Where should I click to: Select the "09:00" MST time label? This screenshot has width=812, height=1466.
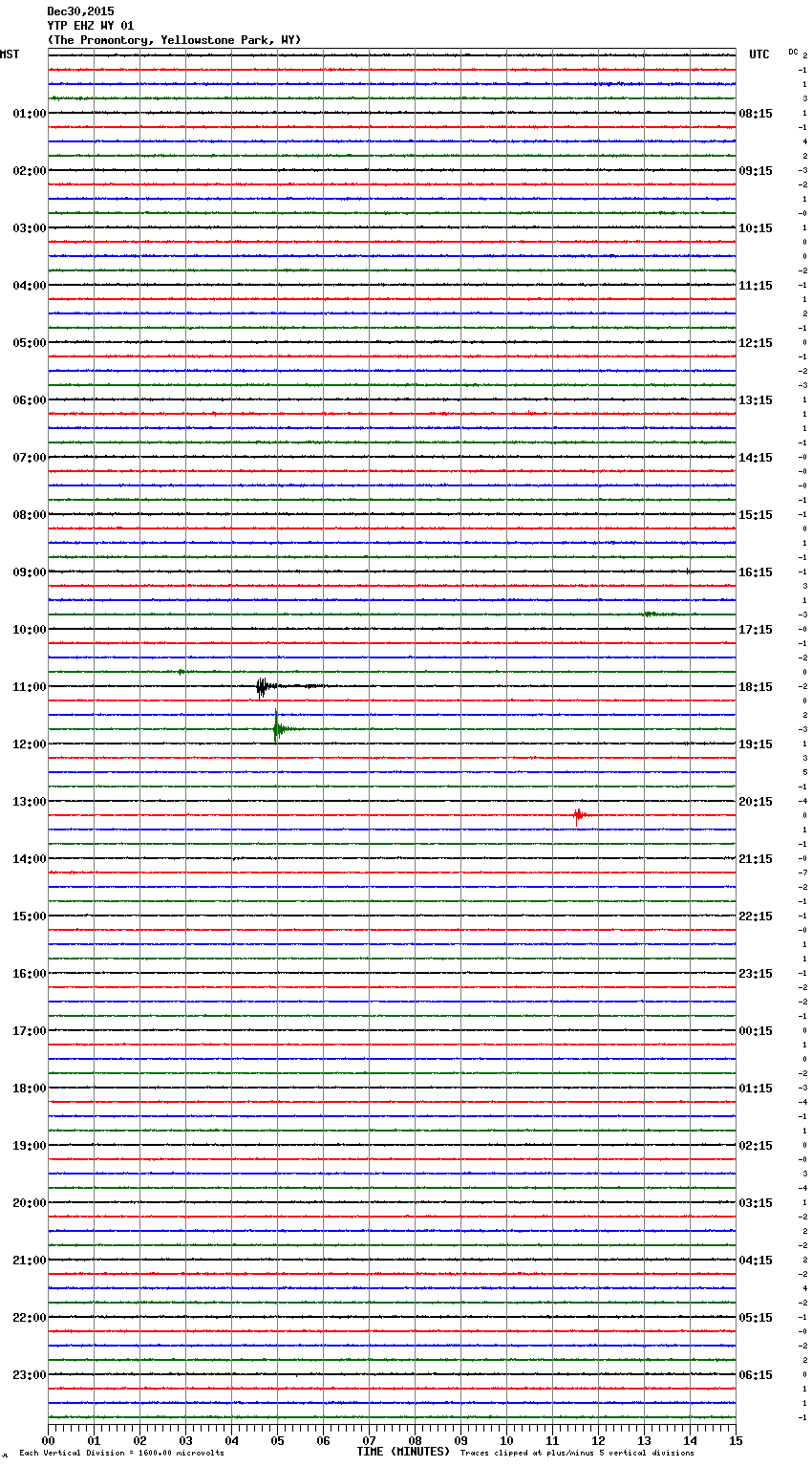pyautogui.click(x=30, y=572)
